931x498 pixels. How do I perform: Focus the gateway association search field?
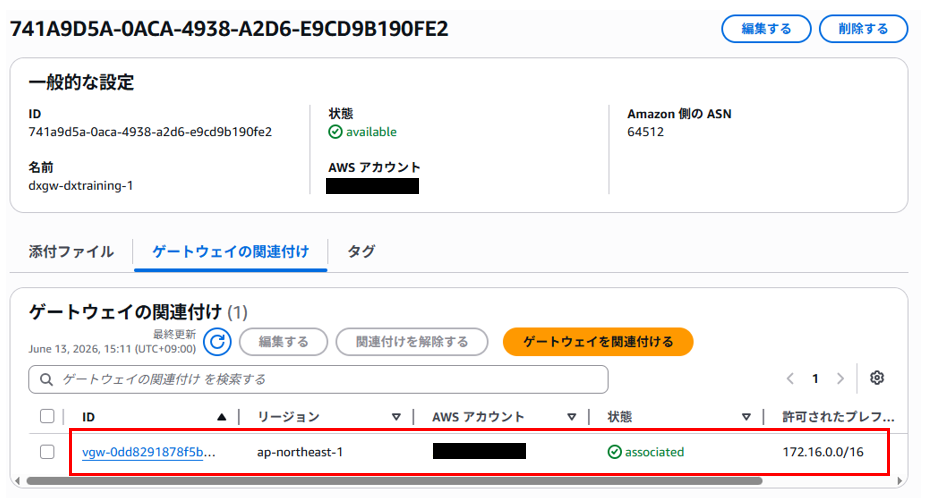pos(318,379)
